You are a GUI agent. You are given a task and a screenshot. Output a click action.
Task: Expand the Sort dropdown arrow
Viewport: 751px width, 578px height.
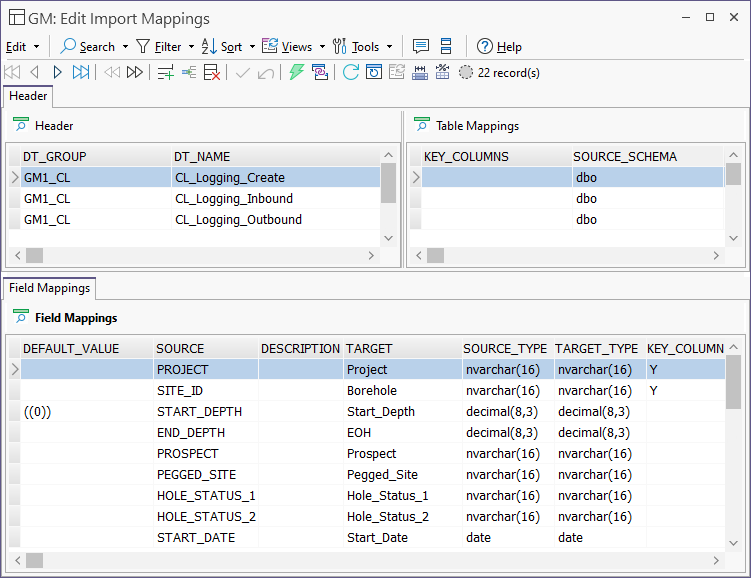tap(252, 47)
